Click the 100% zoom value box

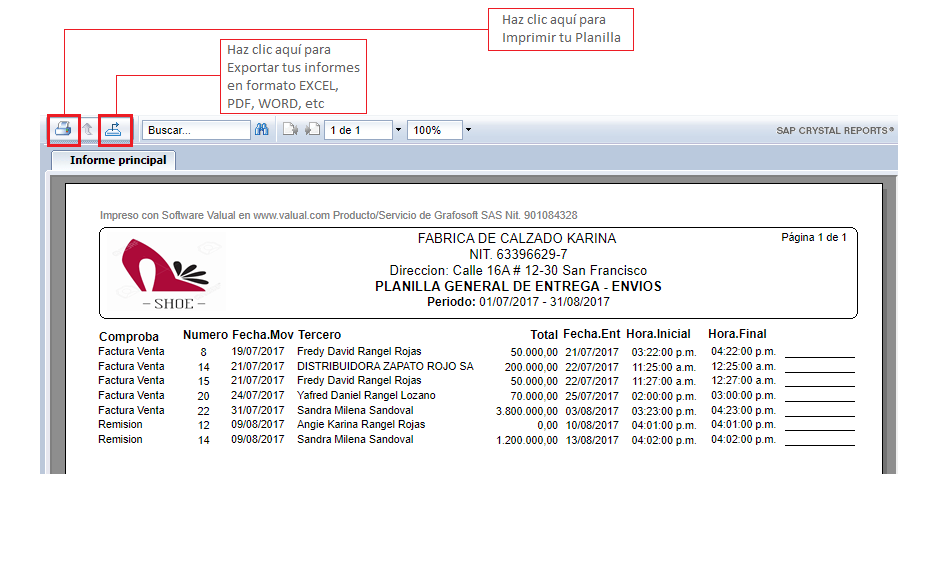pos(435,130)
